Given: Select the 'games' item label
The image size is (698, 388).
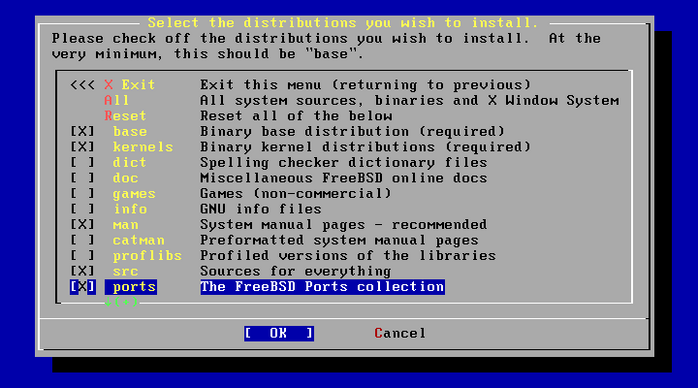Looking at the screenshot, I should coord(134,194).
